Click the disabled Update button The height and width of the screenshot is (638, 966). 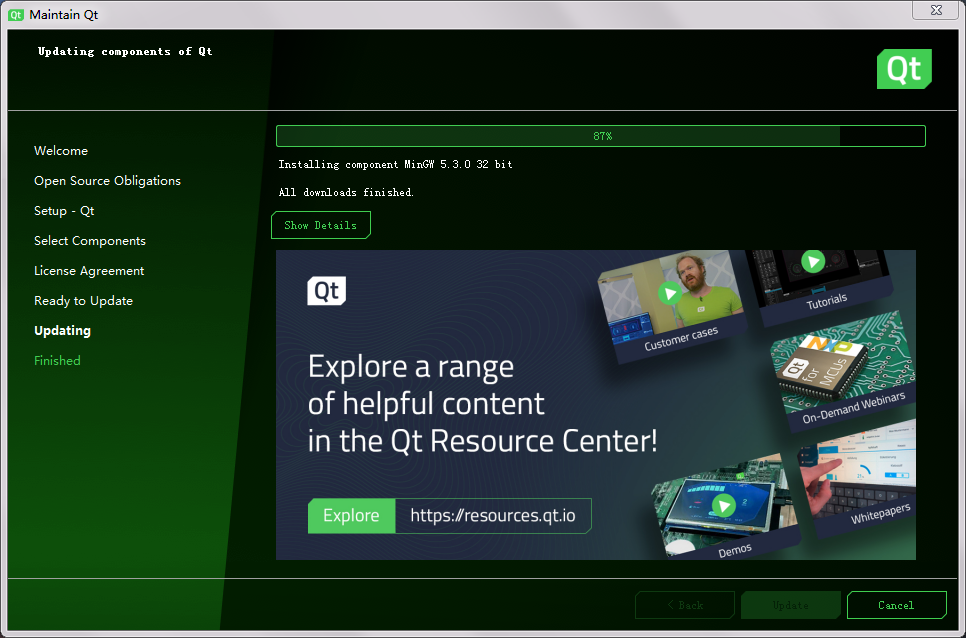[x=790, y=605]
